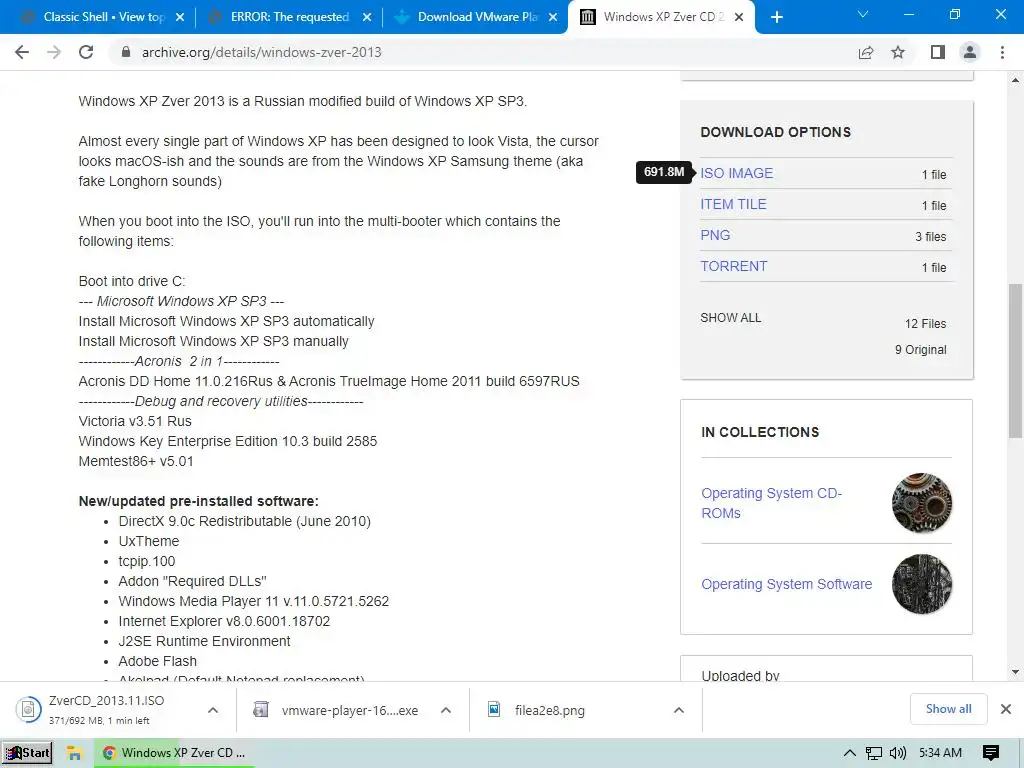Open the notification center icon
The image size is (1024, 768).
coord(991,753)
